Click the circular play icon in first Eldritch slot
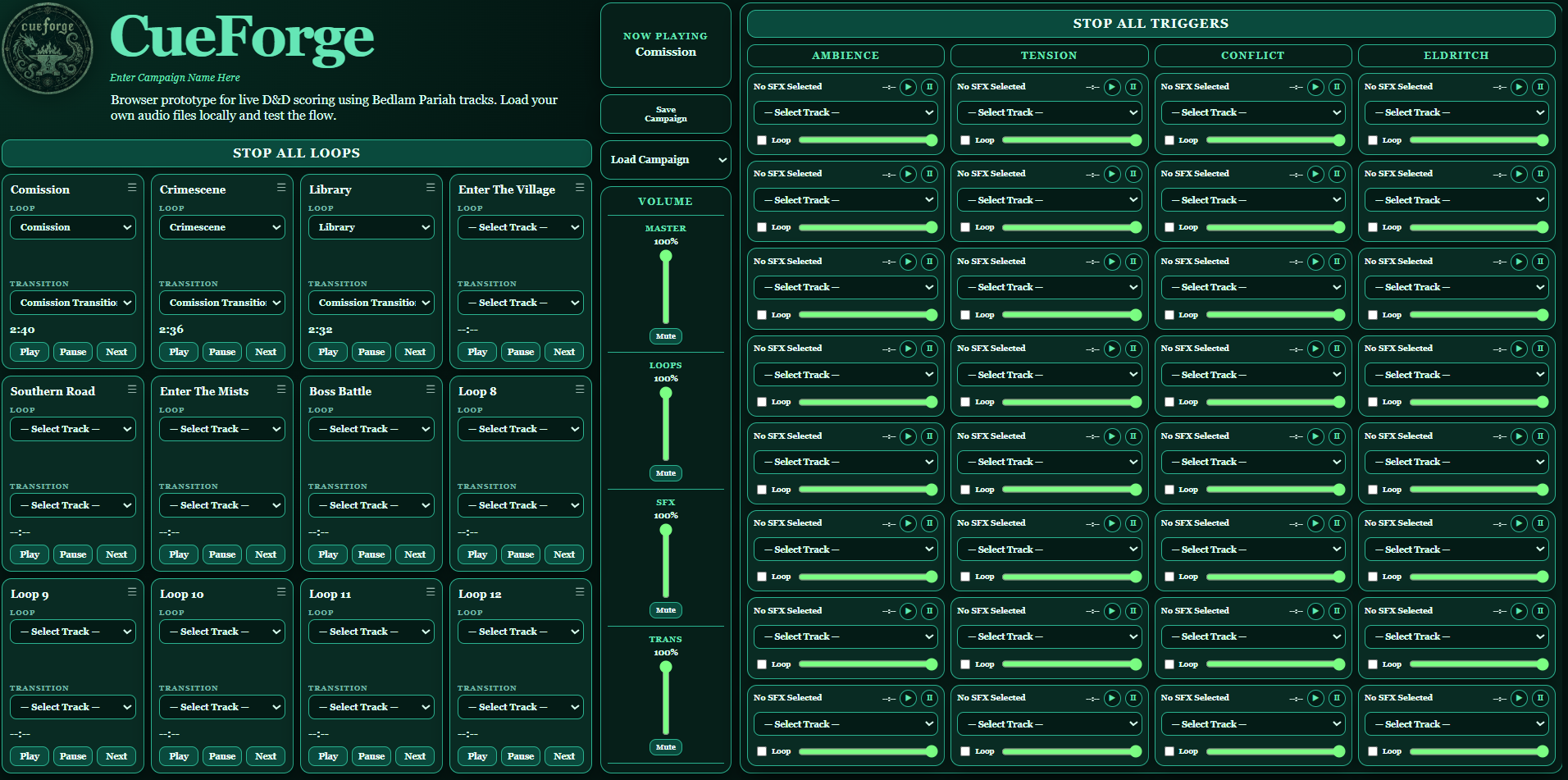 click(1519, 87)
